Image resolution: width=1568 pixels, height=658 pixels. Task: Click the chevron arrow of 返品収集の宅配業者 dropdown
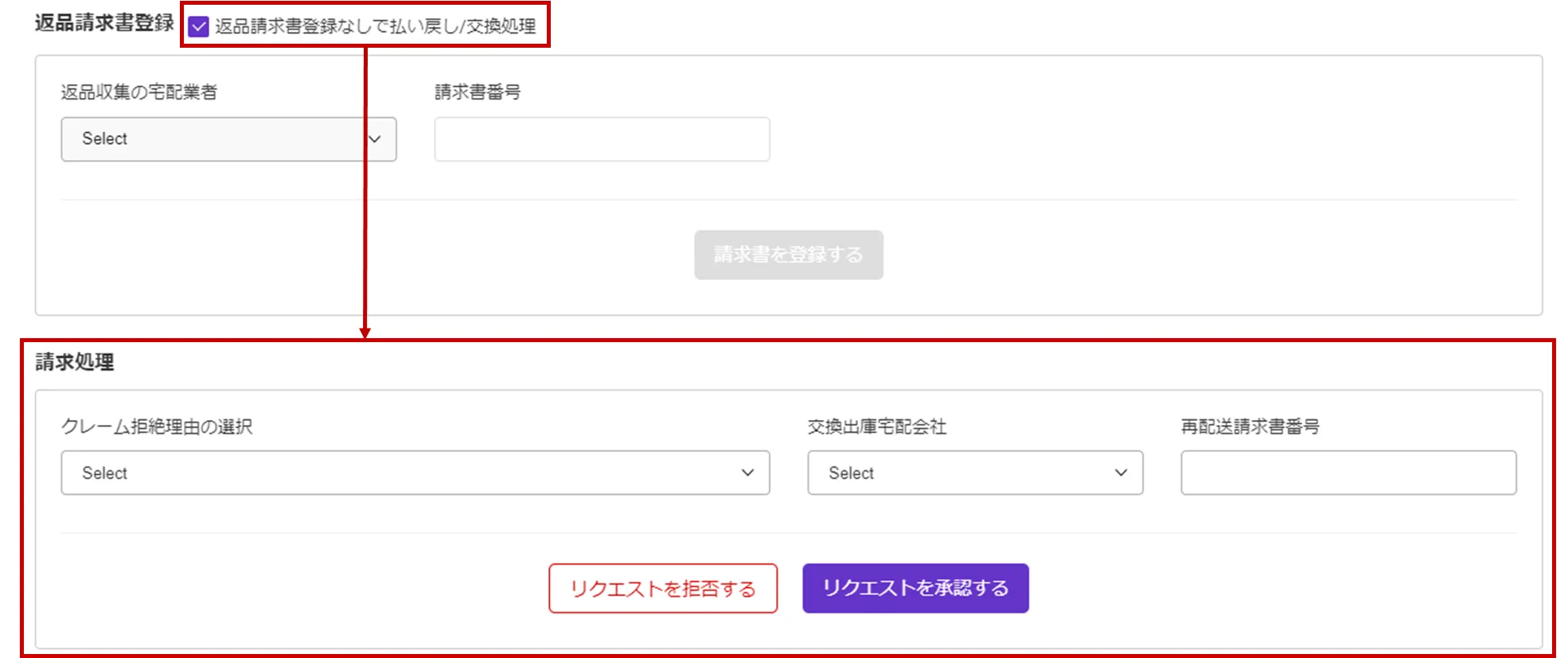click(x=376, y=139)
